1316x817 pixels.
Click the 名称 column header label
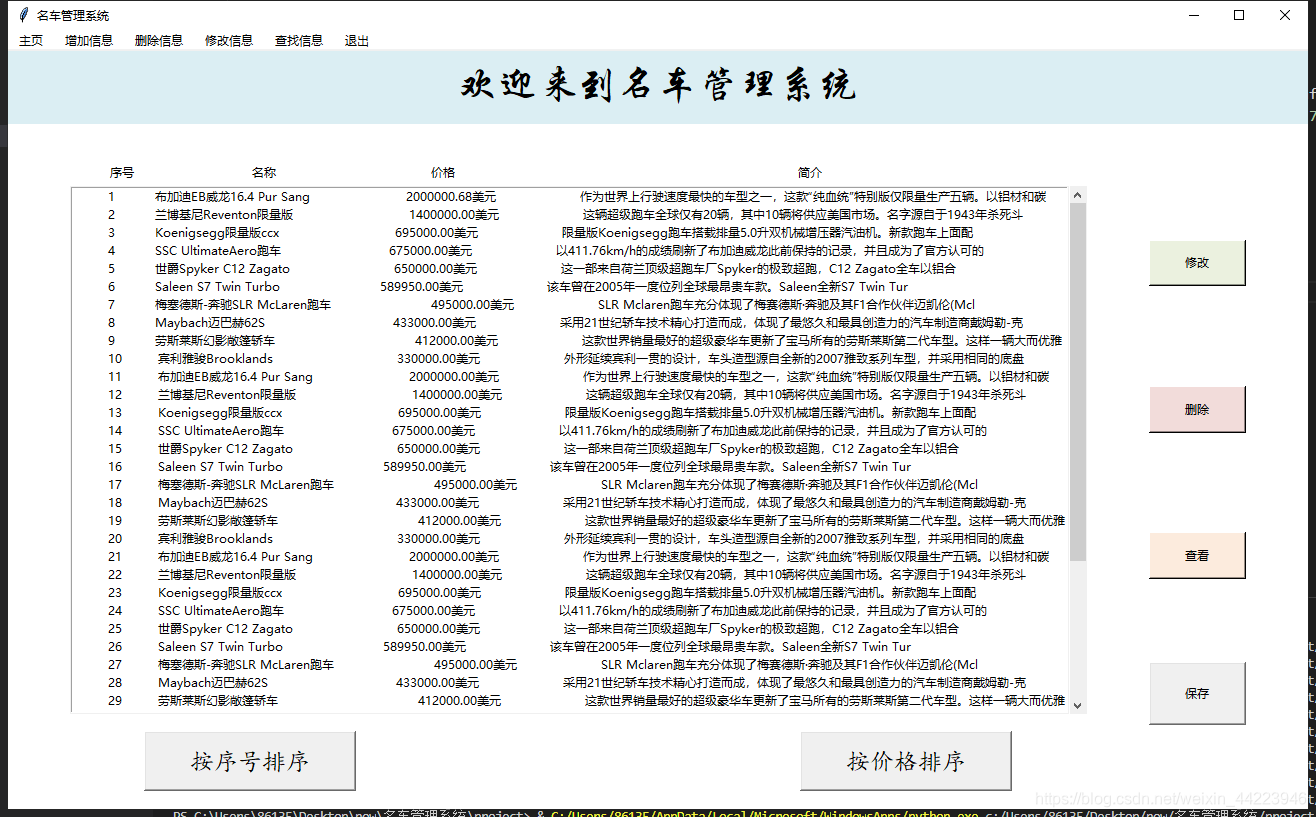pyautogui.click(x=264, y=173)
